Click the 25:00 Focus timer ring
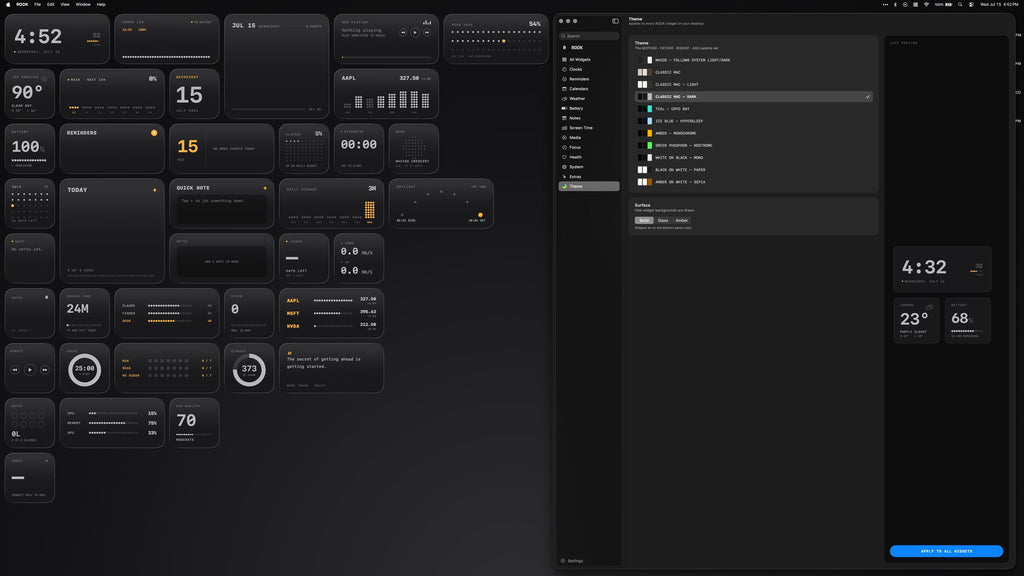The image size is (1024, 576). click(x=84, y=370)
